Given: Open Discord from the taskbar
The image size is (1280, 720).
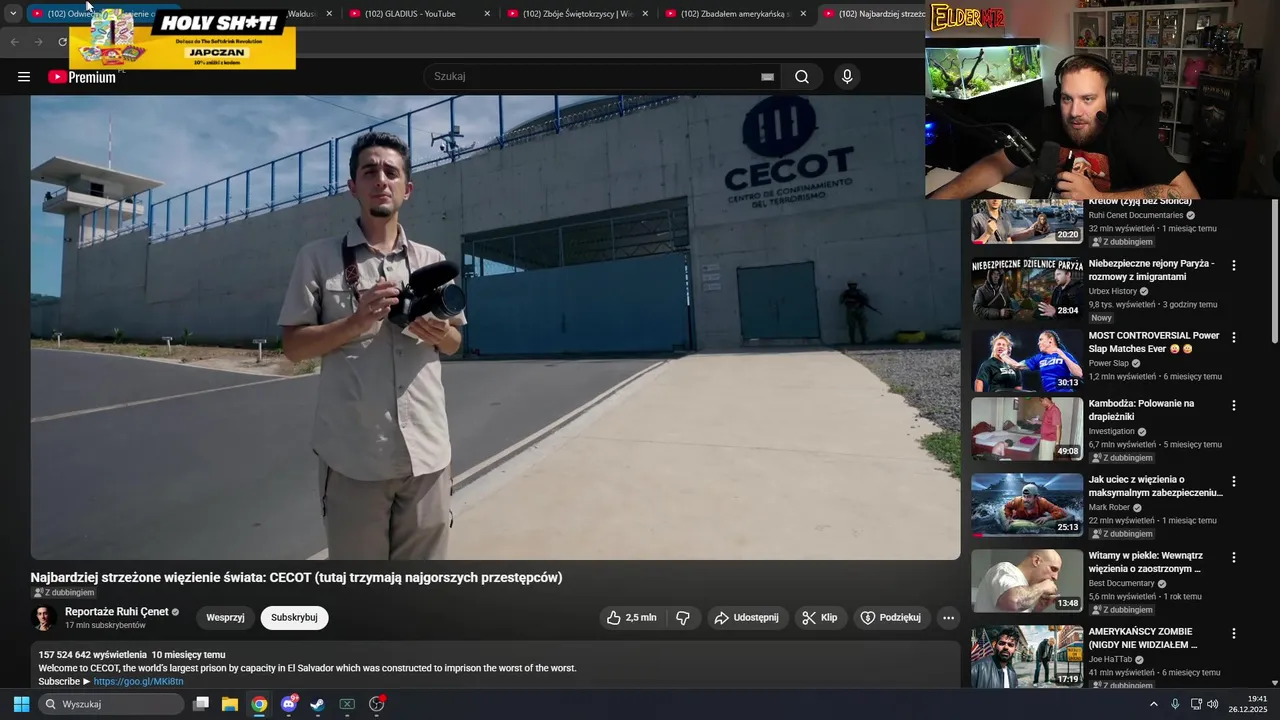Looking at the screenshot, I should tap(289, 704).
